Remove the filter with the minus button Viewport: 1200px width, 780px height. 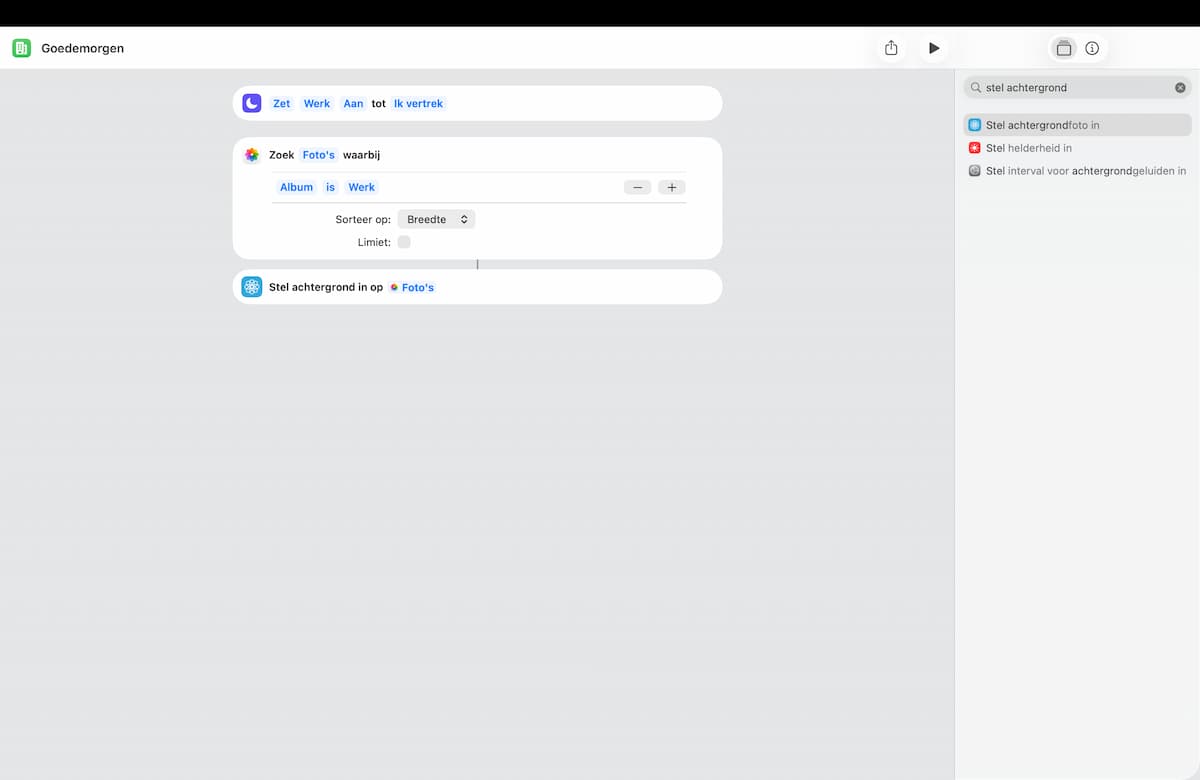[637, 187]
